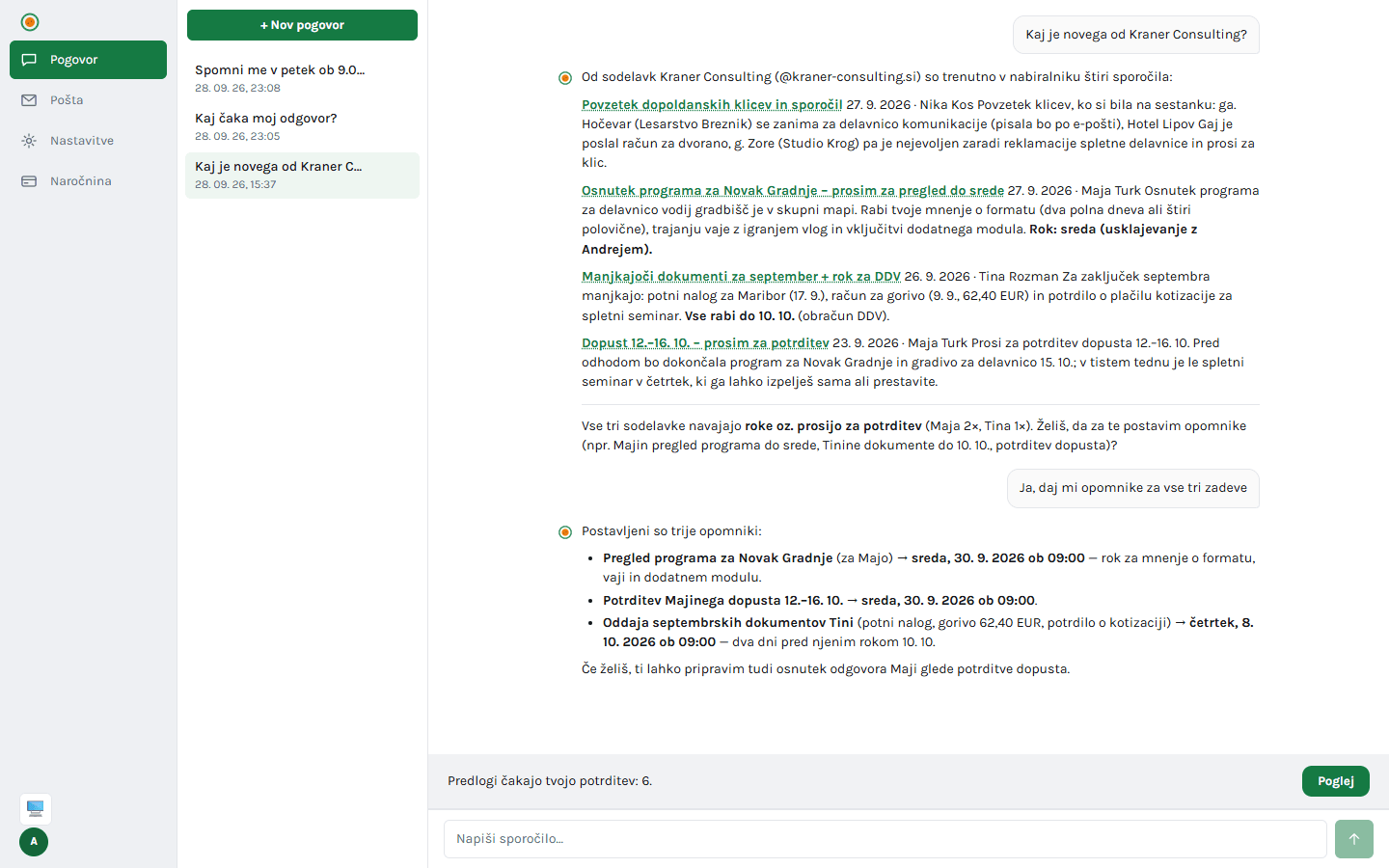
Task: Start a new chat with Nov pogovor
Action: click(x=302, y=25)
